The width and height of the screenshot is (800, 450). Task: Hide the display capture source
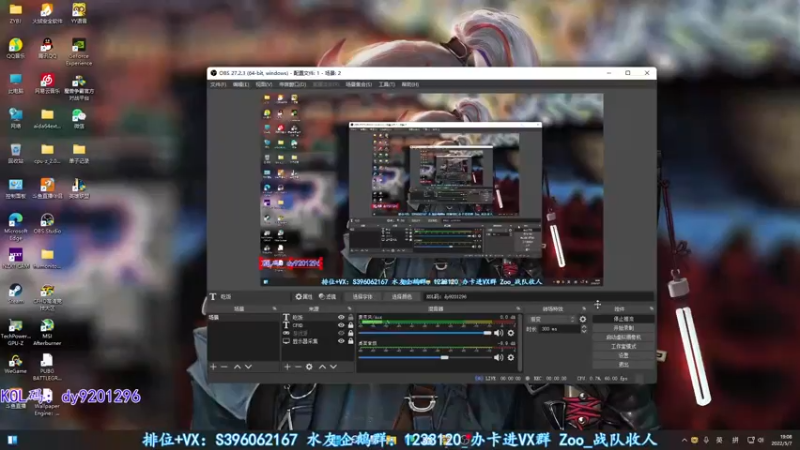341,341
